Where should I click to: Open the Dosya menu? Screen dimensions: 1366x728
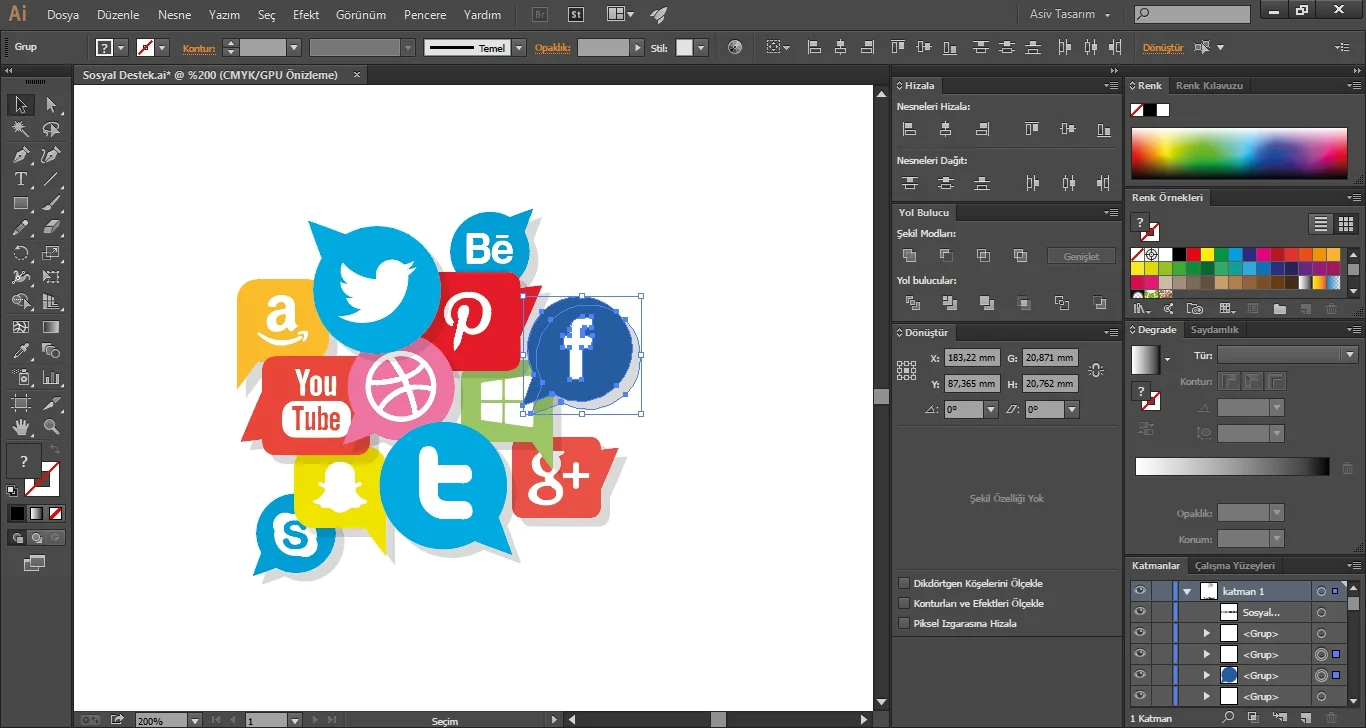click(63, 15)
